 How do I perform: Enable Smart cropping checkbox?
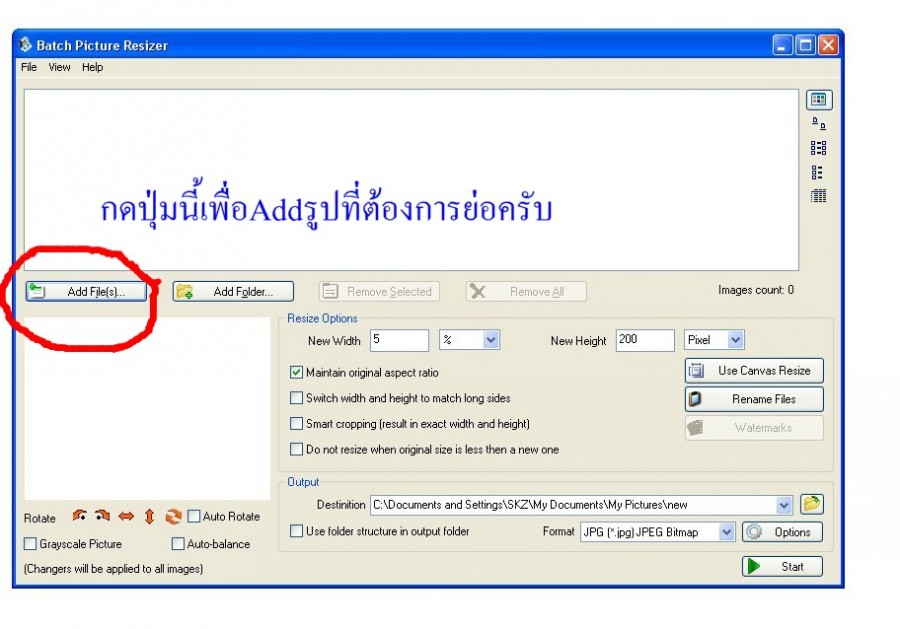(x=296, y=424)
